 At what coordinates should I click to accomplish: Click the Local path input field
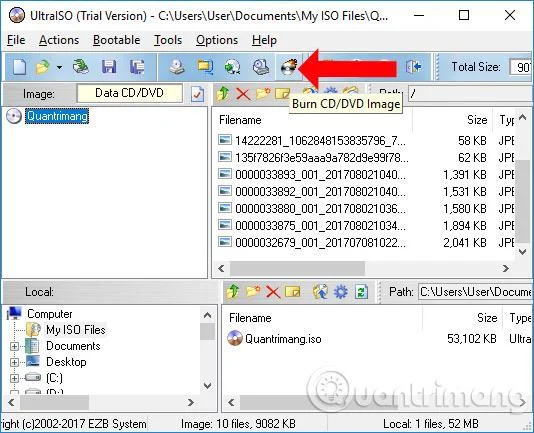tap(475, 292)
